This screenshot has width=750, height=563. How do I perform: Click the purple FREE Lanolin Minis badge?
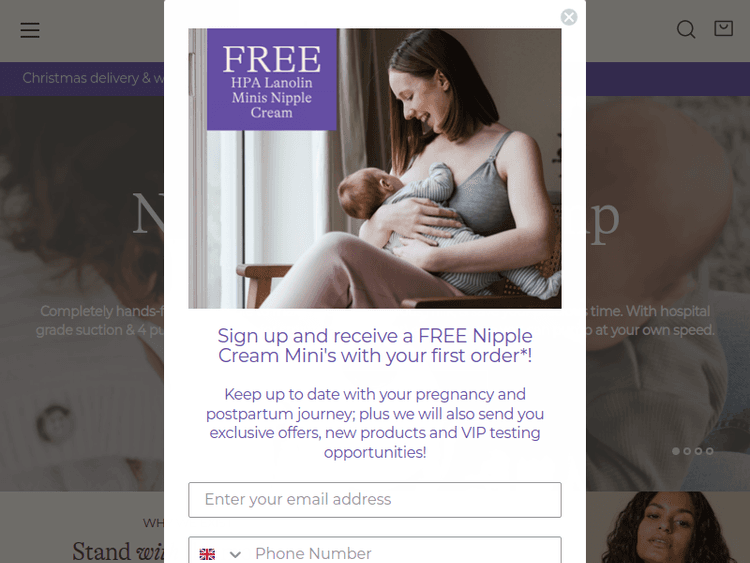tap(272, 79)
